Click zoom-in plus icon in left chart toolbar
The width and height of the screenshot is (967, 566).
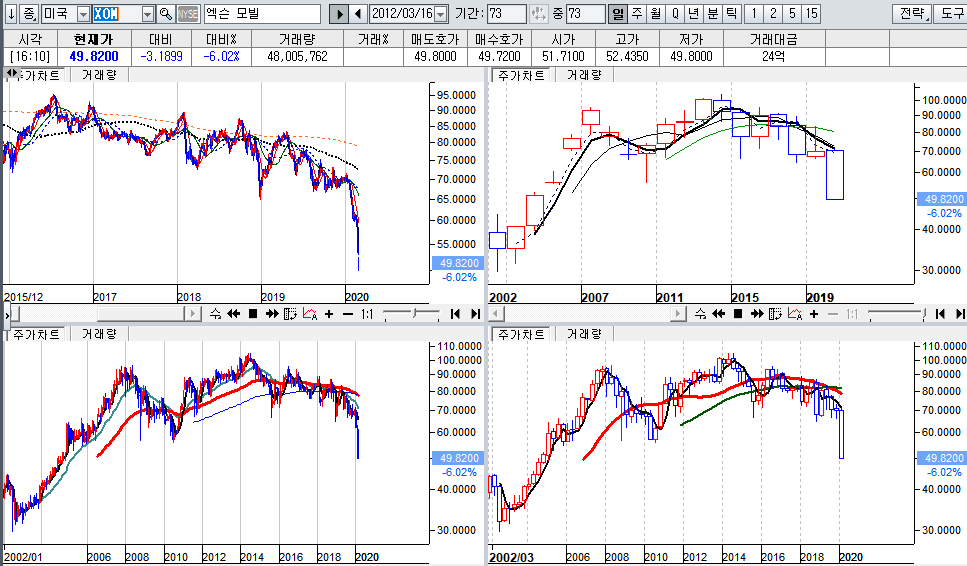point(329,314)
